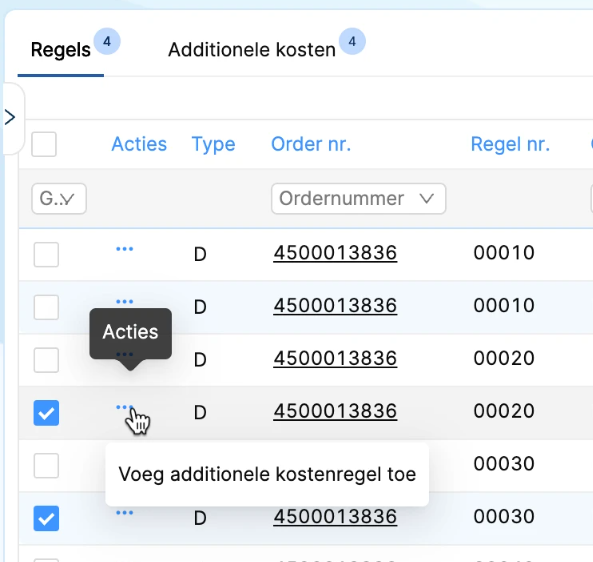Open the Regels tab
593x562 pixels.
coord(61,50)
